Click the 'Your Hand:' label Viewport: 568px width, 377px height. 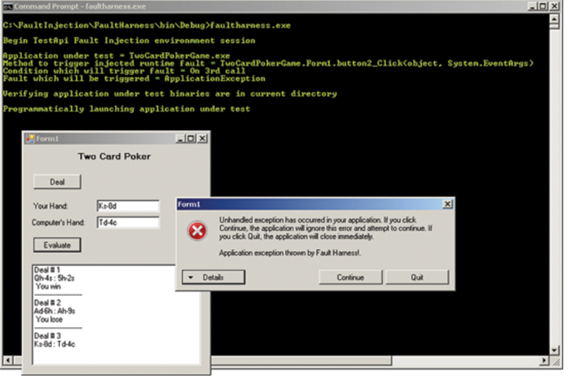click(50, 206)
